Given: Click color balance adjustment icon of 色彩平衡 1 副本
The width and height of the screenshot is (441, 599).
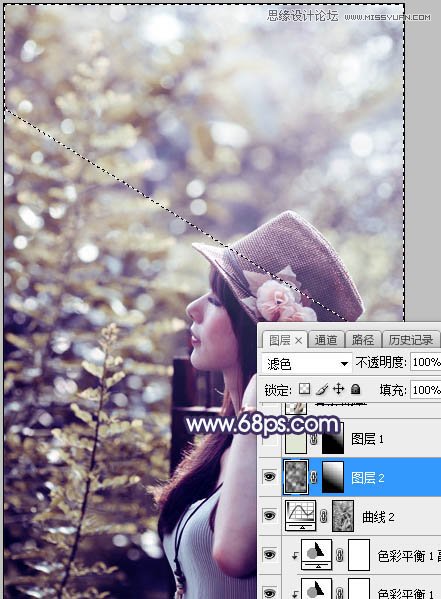Looking at the screenshot, I should (316, 555).
